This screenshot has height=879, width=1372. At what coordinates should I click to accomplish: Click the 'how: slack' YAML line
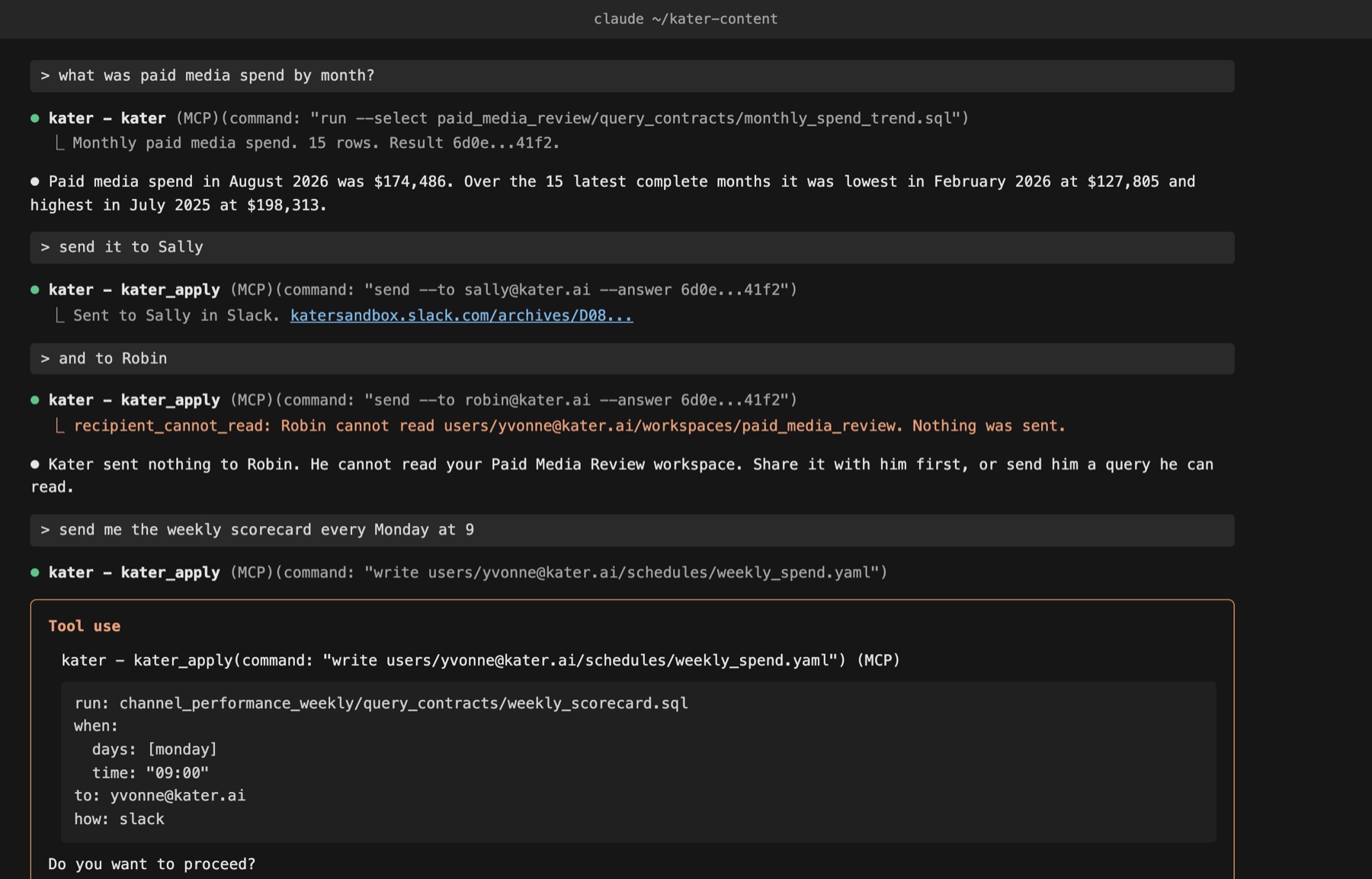(x=119, y=820)
